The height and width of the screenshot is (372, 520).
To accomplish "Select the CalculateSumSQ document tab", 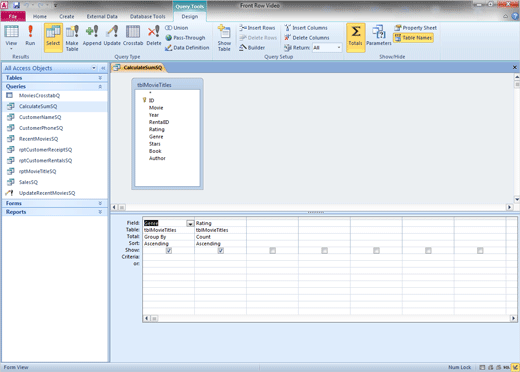I will 138,68.
